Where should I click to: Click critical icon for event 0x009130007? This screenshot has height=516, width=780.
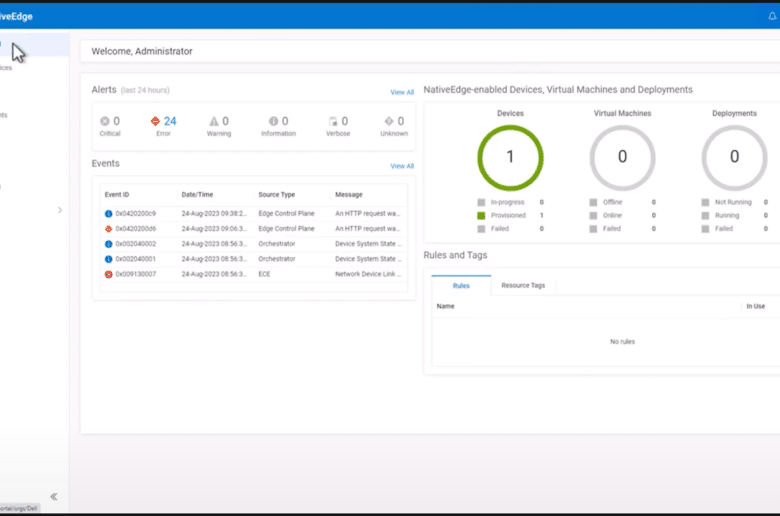click(108, 274)
